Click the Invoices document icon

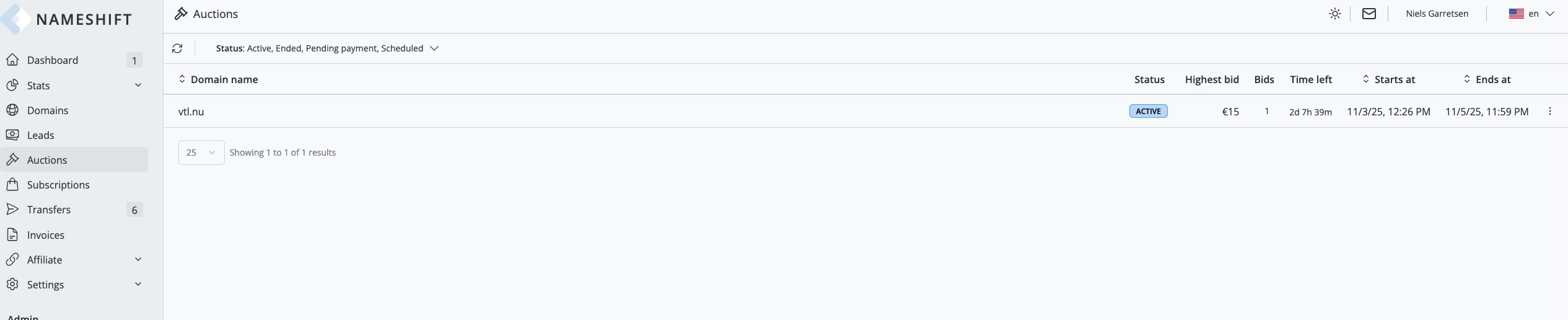tap(12, 235)
